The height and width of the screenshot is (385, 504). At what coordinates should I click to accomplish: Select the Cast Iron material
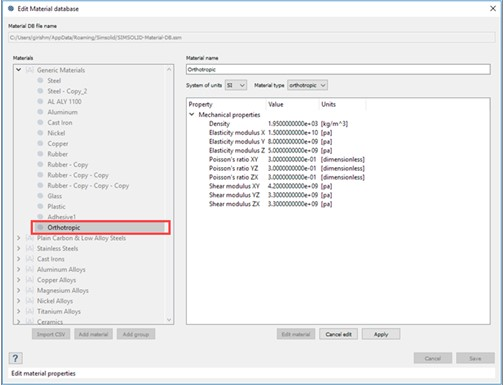(x=60, y=123)
